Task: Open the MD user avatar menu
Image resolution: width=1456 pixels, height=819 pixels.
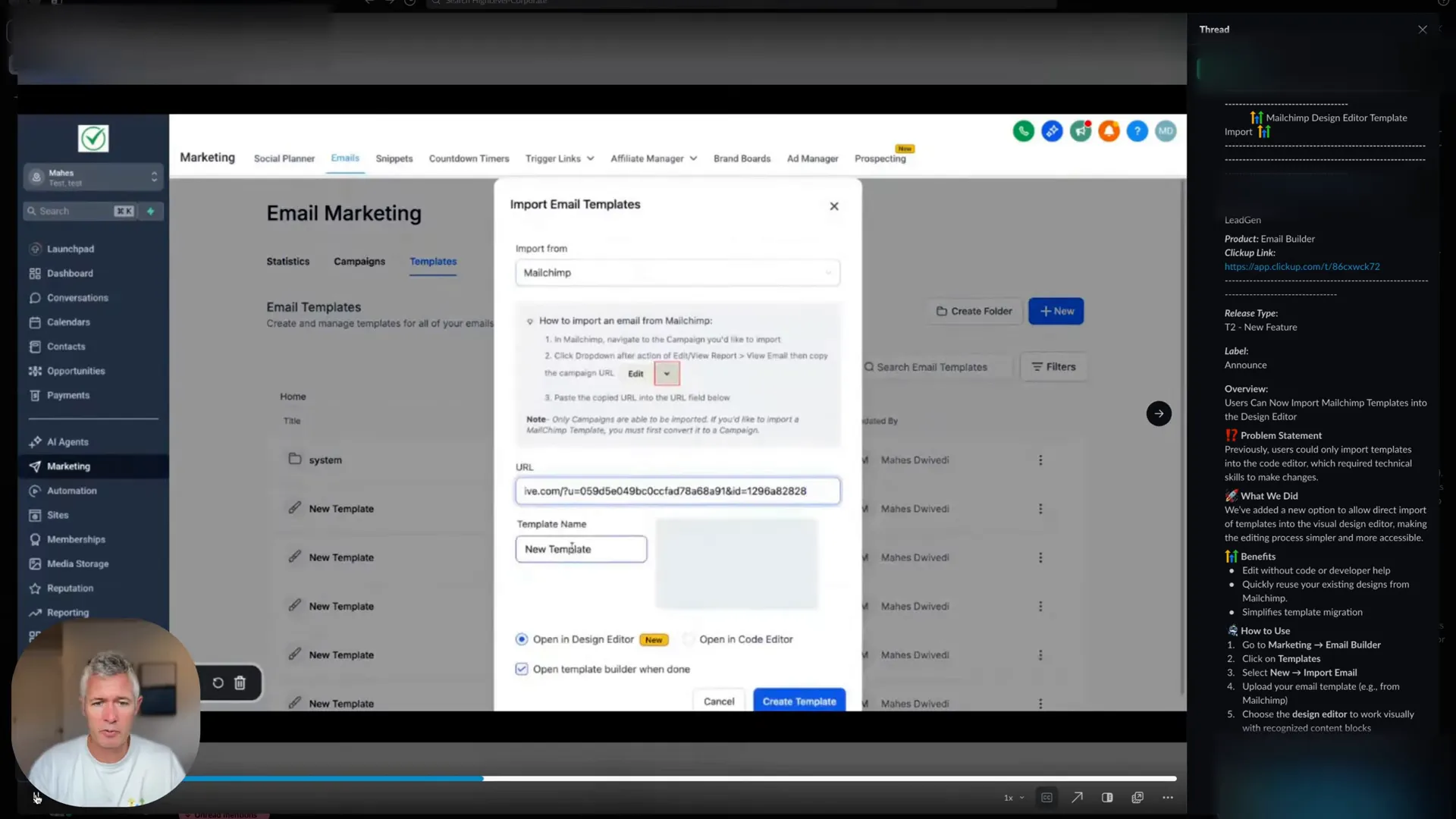Action: click(1166, 131)
